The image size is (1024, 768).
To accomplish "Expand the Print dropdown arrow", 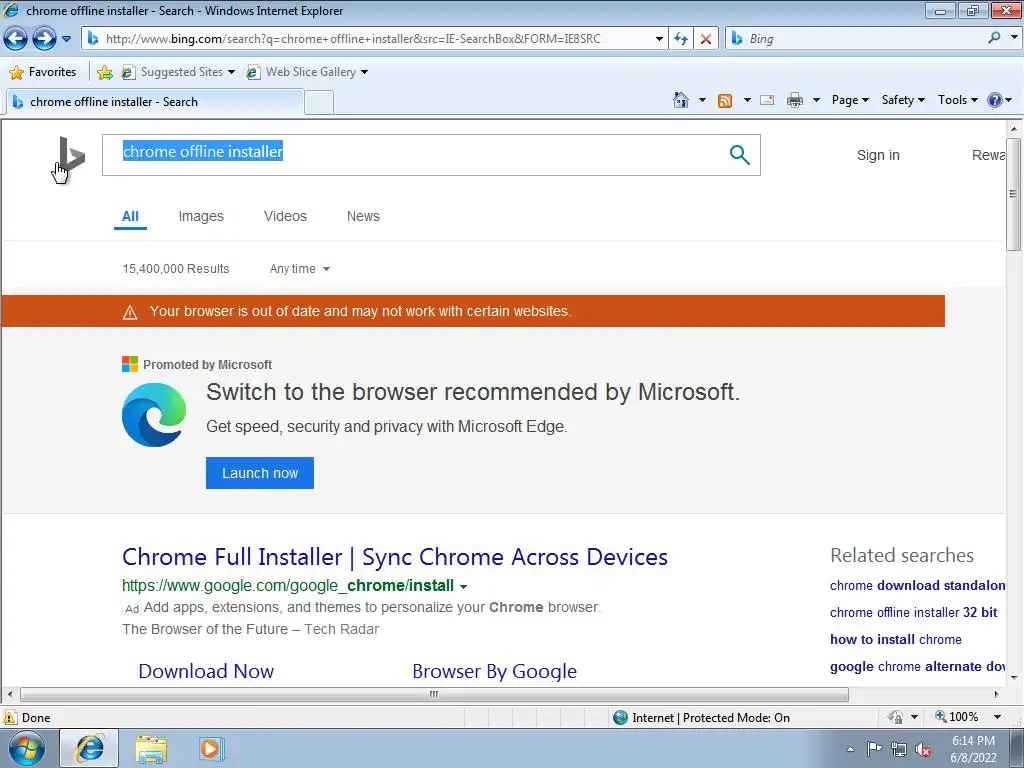I will pyautogui.click(x=816, y=100).
